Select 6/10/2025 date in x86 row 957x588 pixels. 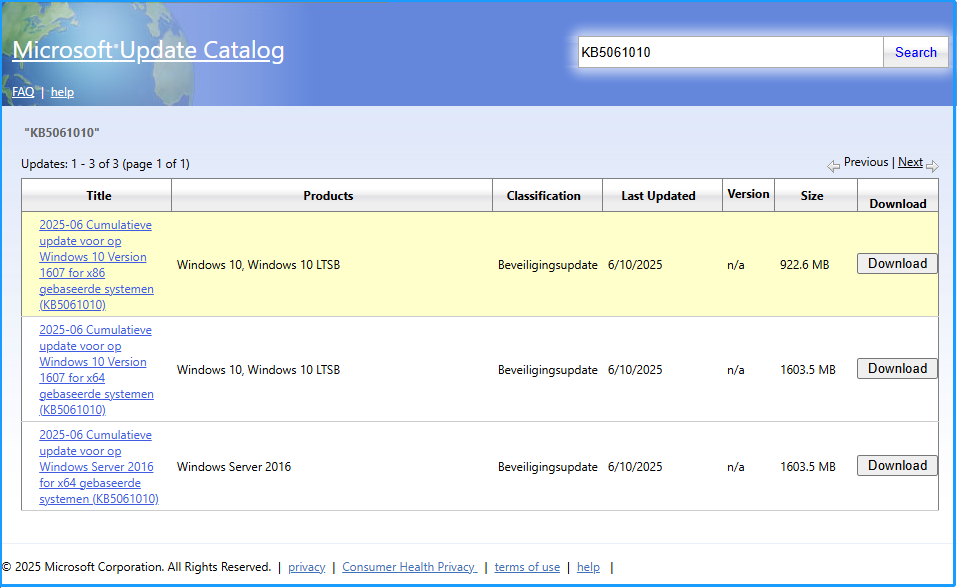635,265
